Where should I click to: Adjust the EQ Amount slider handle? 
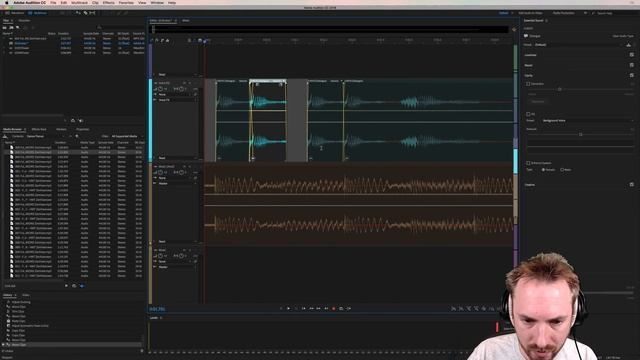coord(580,134)
